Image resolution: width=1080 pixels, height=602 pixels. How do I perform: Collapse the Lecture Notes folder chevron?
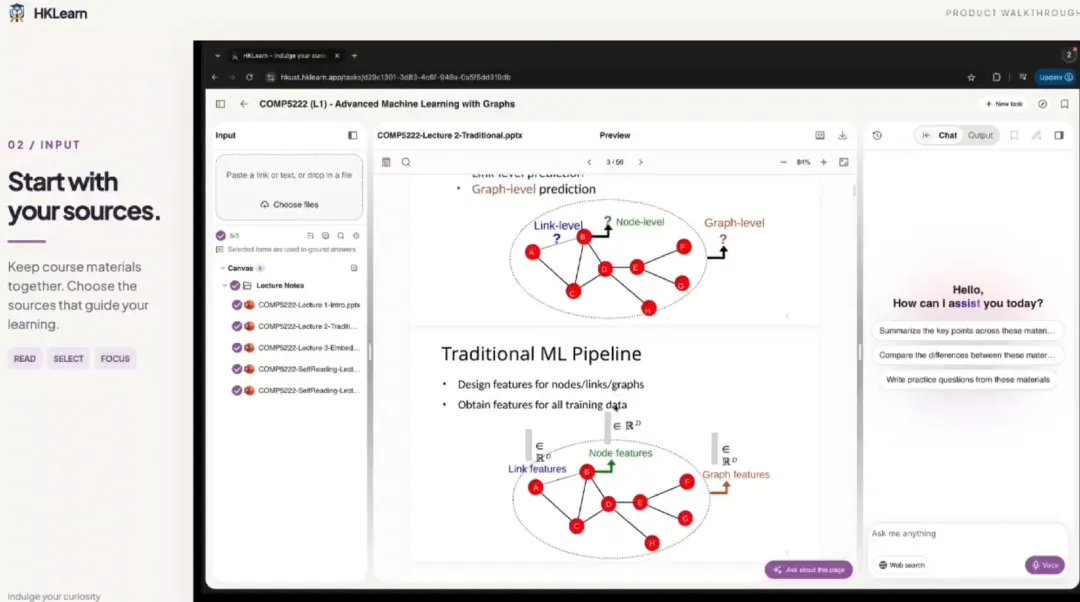pos(225,285)
